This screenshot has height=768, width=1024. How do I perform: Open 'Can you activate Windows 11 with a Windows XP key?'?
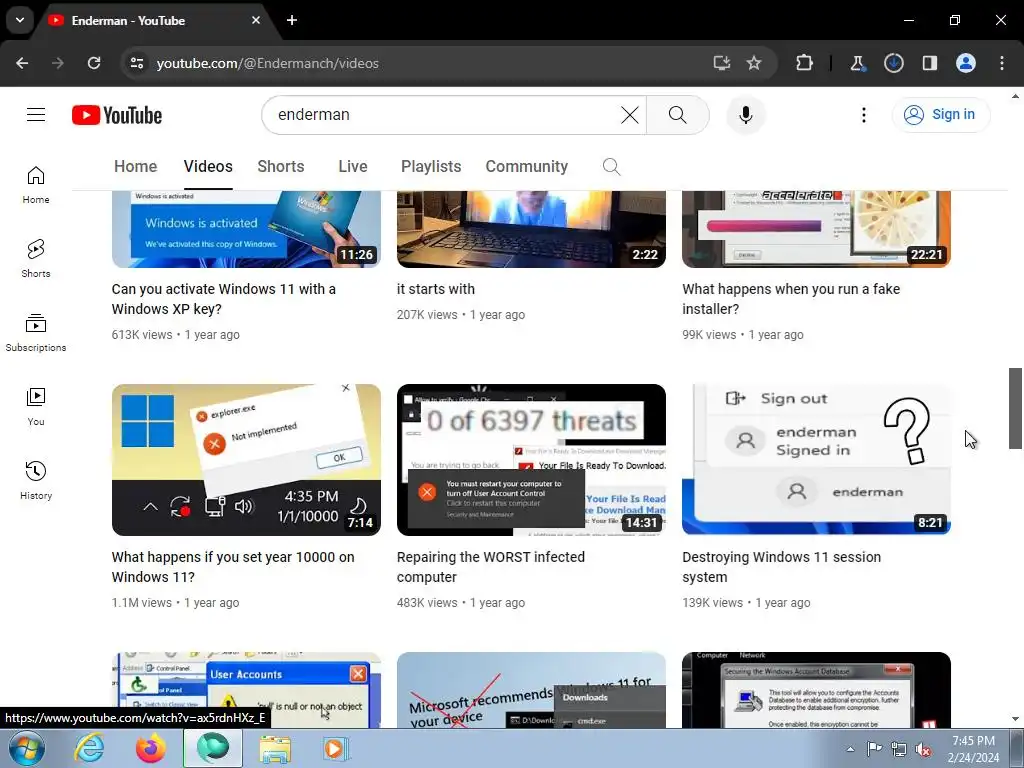(224, 299)
